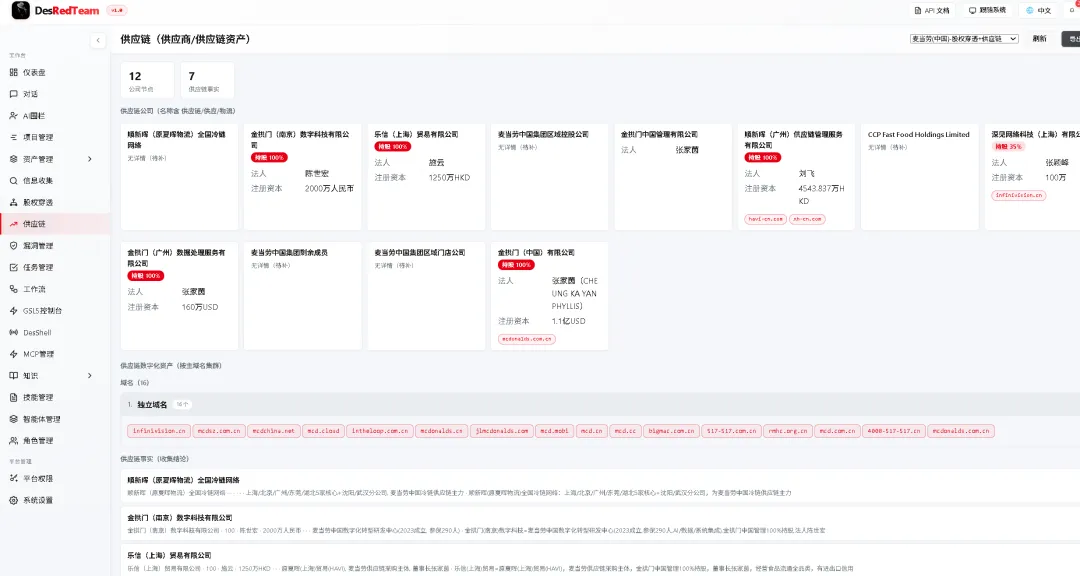
Task: Select the AI围栏 sidebar icon
Action: point(14,116)
